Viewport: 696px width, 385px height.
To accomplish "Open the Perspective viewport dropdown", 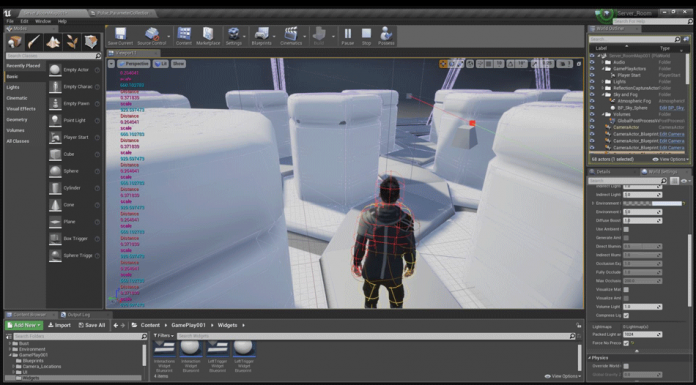I will point(134,64).
